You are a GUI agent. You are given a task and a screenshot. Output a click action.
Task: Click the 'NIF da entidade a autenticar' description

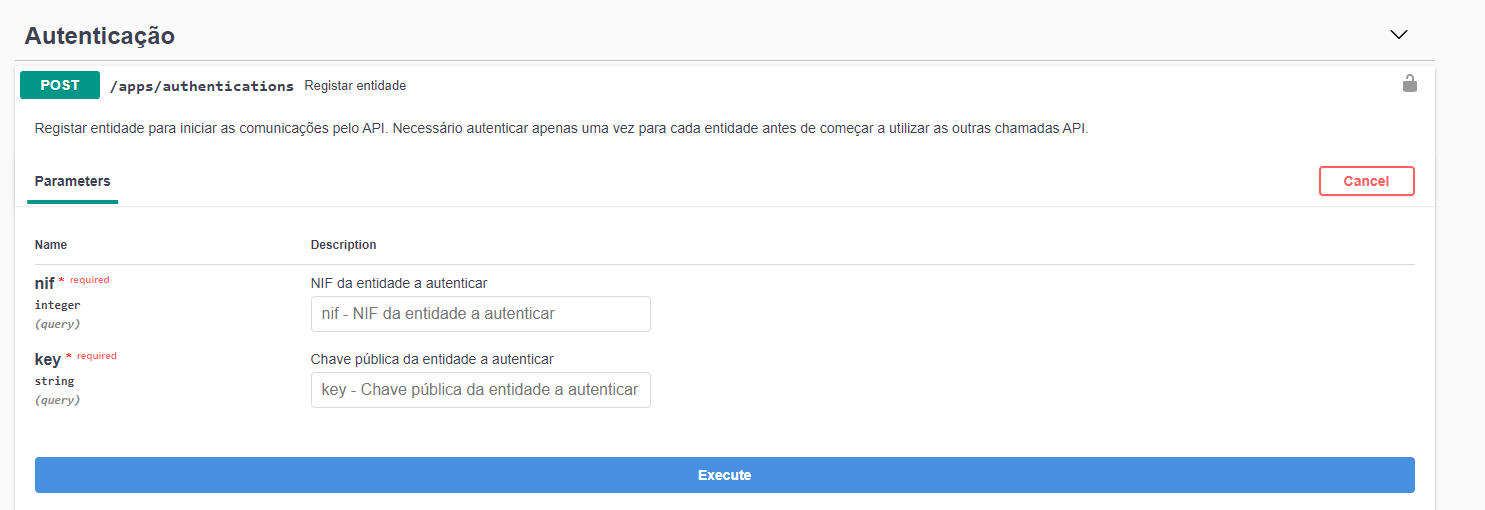(399, 283)
